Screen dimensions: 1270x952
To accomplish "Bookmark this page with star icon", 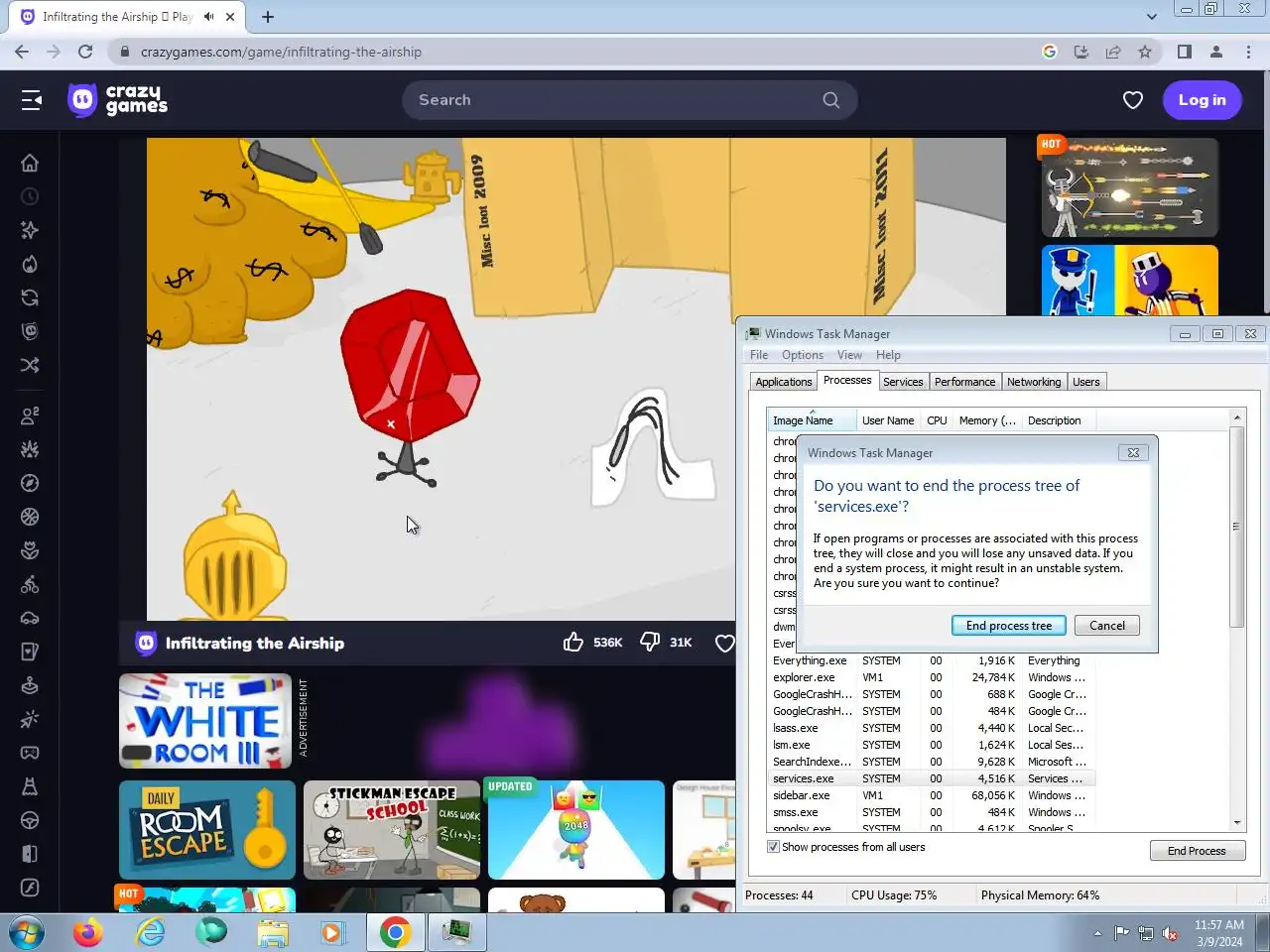I will pos(1145,52).
